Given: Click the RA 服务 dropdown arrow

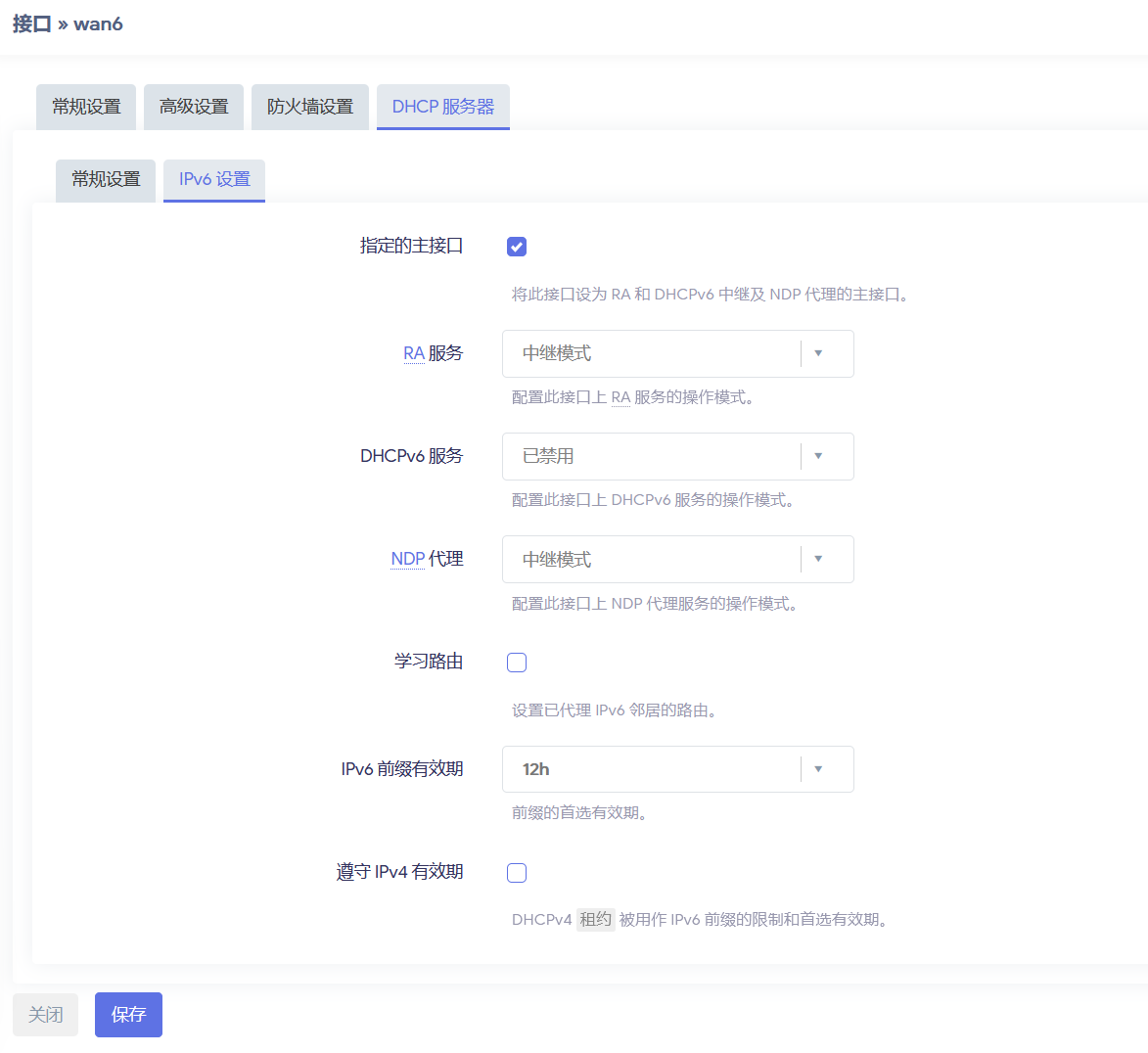Looking at the screenshot, I should click(818, 353).
